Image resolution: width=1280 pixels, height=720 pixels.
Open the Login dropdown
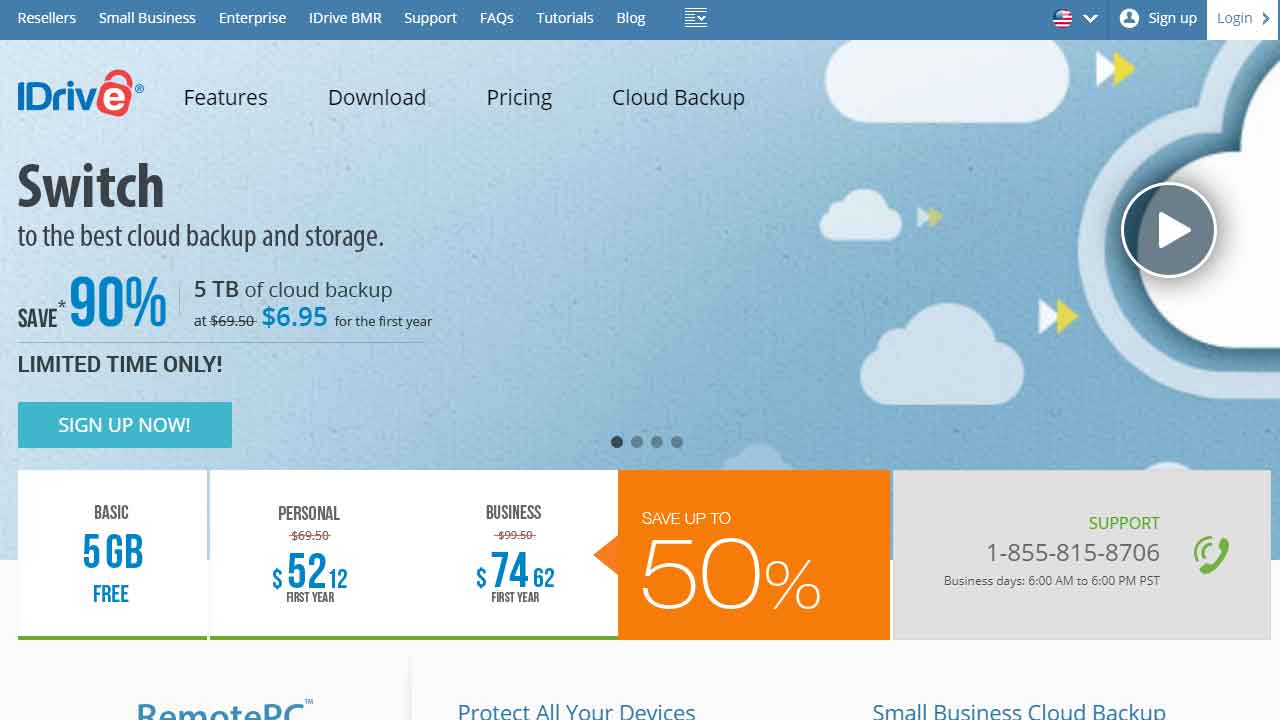tap(1243, 19)
